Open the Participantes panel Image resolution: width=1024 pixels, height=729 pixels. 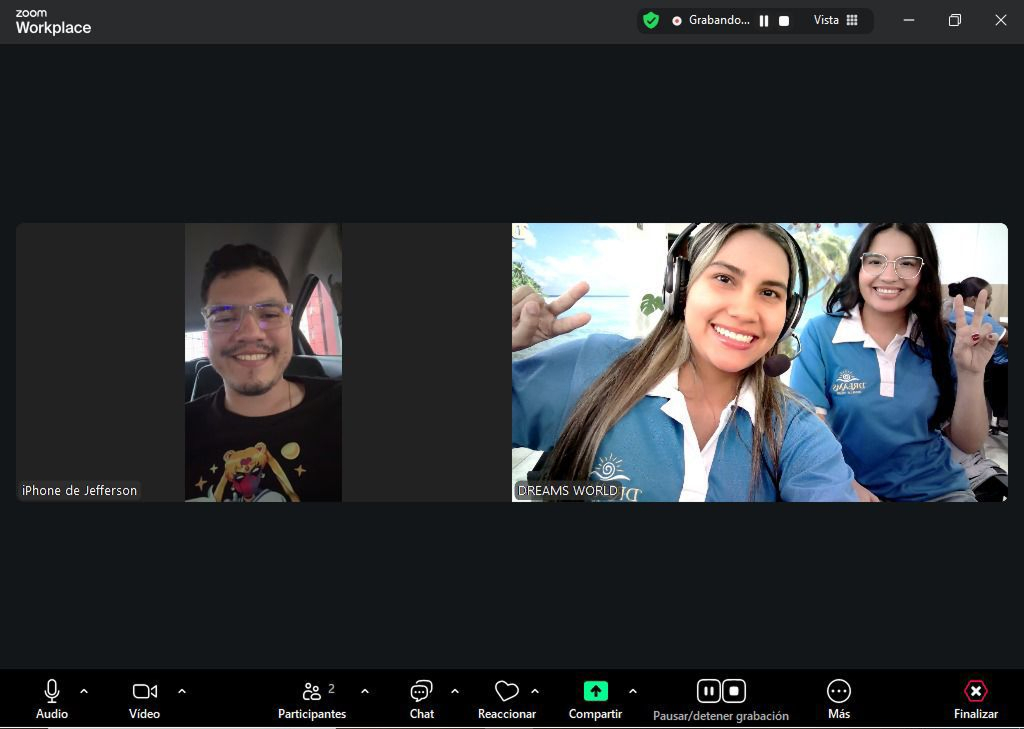point(312,692)
